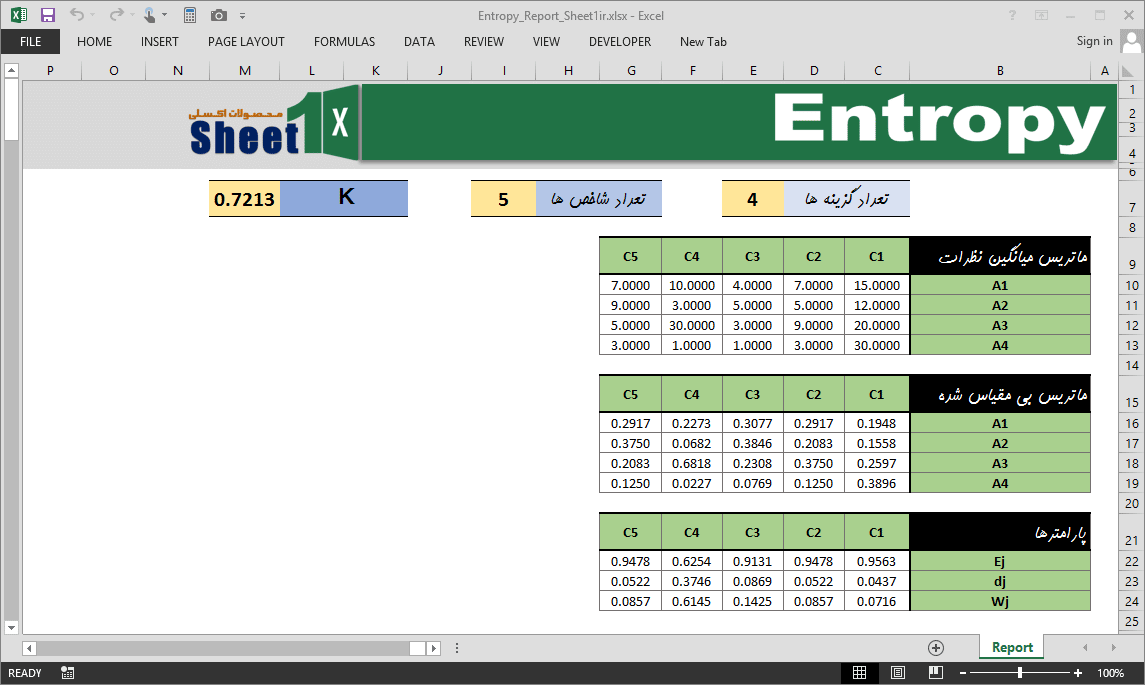1145x685 pixels.
Task: Click the Touch/Mouse Mode hand icon
Action: click(x=149, y=15)
